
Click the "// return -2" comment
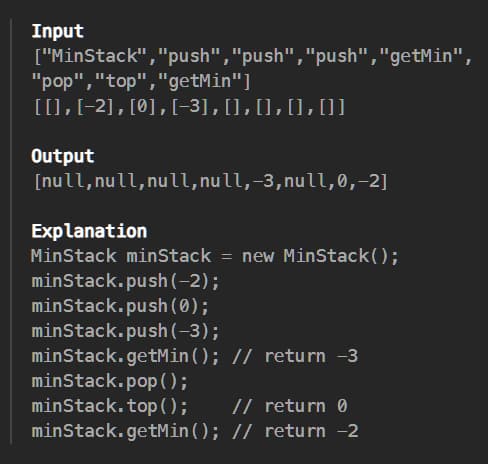[295, 431]
